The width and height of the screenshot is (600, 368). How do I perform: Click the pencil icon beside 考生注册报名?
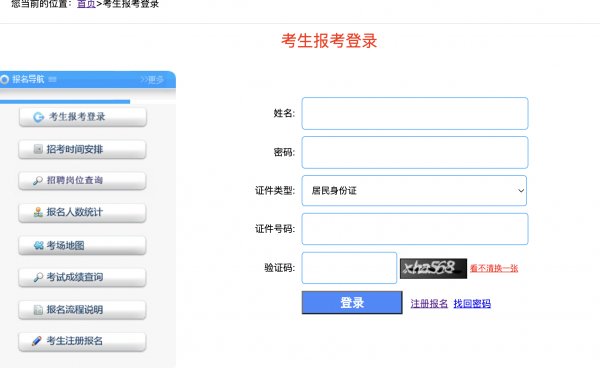point(37,341)
